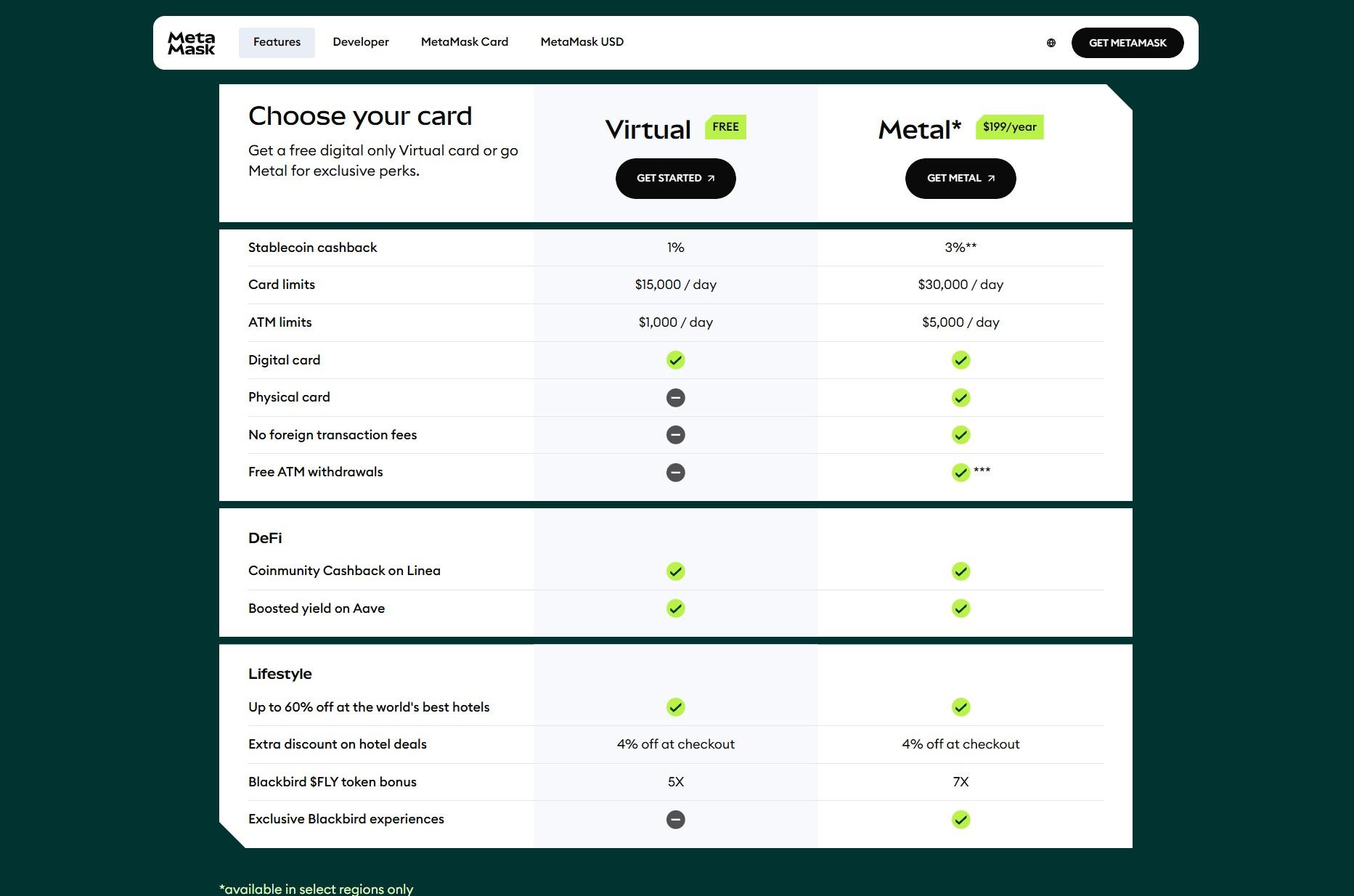Click the Metal card's Physical card checkmark icon
This screenshot has height=896, width=1354.
pos(960,397)
